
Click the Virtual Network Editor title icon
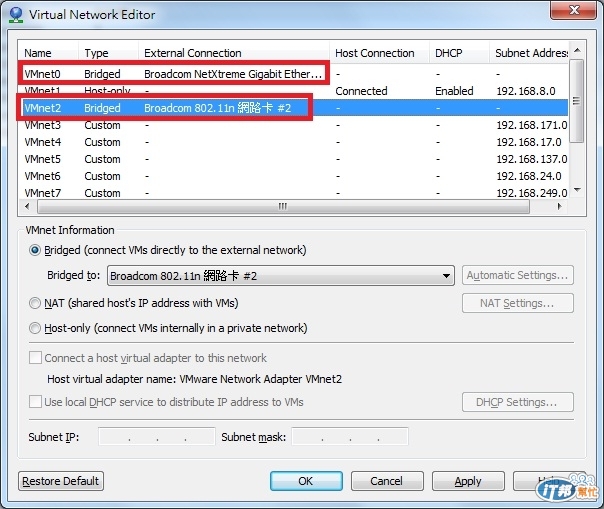[x=16, y=15]
